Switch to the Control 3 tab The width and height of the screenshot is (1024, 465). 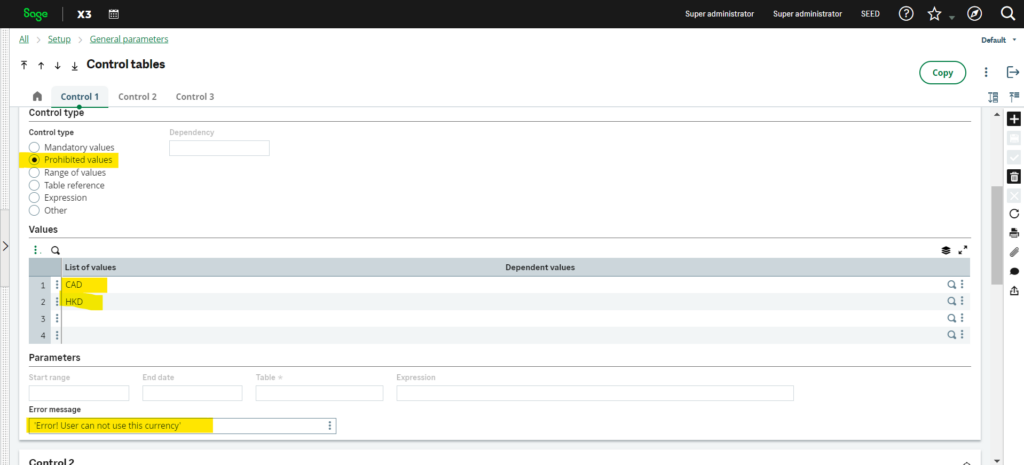coord(195,97)
